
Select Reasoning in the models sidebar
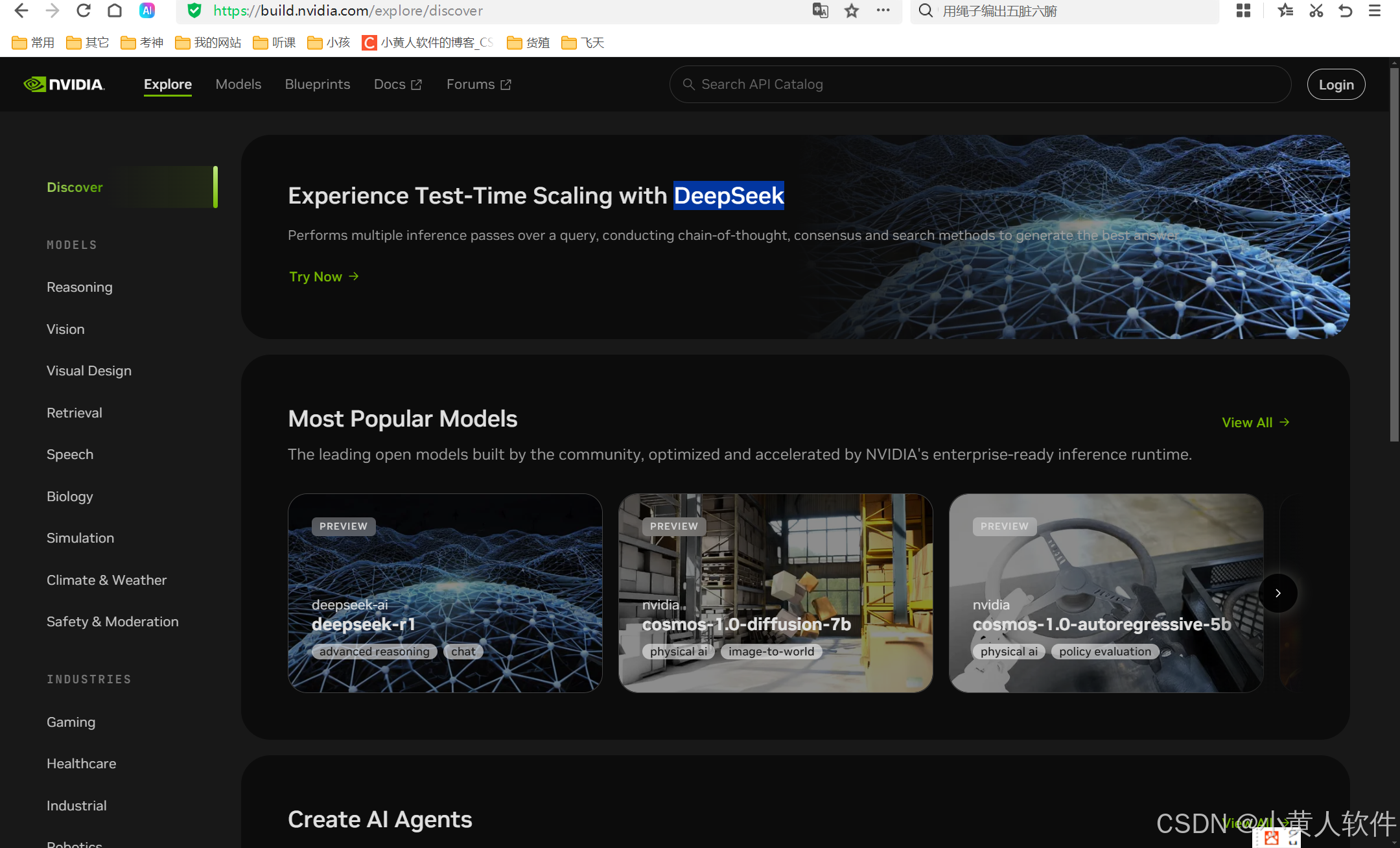click(x=79, y=287)
